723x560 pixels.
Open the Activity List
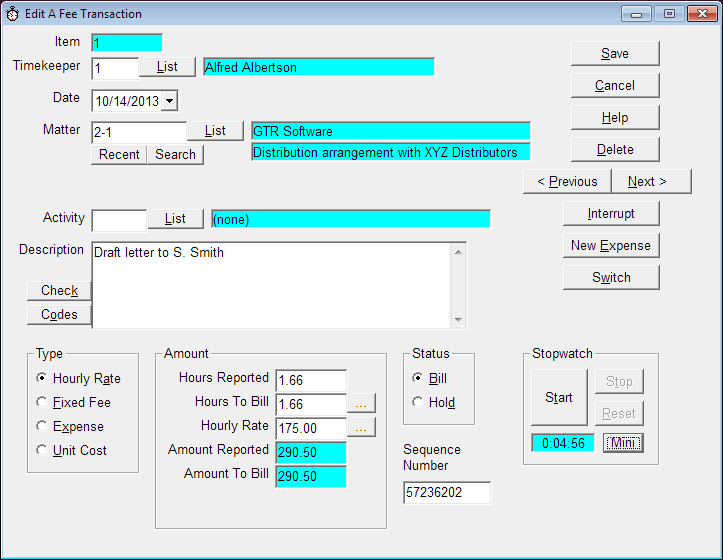coord(175,219)
